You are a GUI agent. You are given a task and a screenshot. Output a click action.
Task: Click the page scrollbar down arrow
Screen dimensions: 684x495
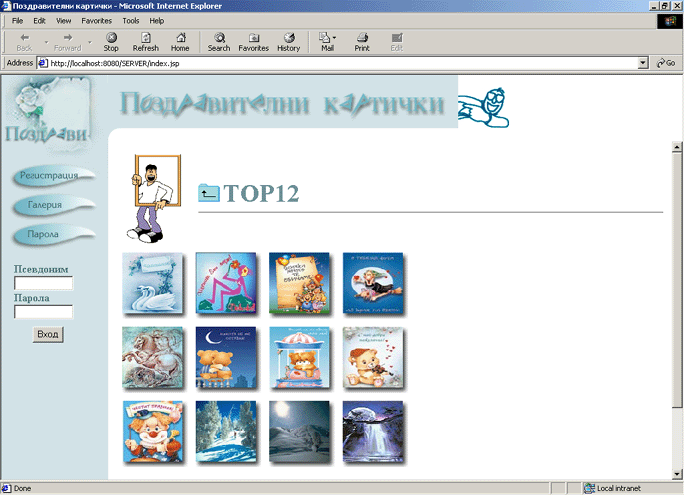(x=677, y=474)
